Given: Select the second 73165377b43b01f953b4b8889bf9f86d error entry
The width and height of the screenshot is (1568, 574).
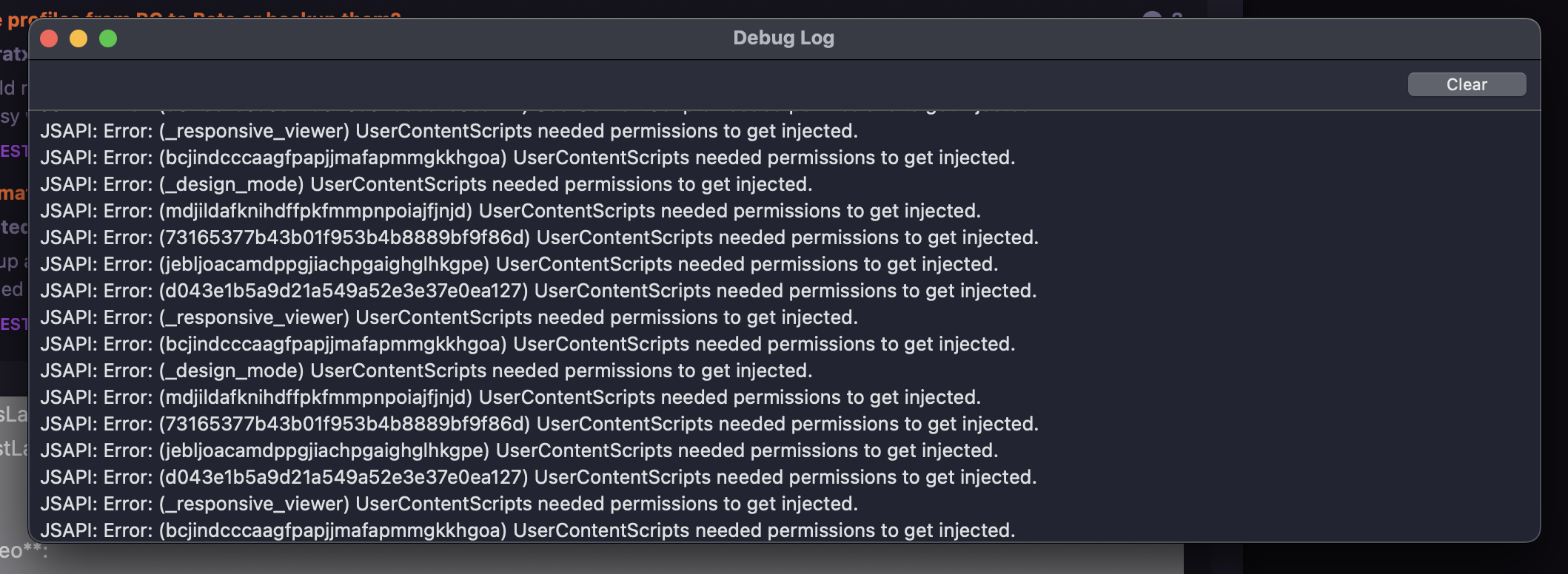Looking at the screenshot, I should click(x=539, y=425).
